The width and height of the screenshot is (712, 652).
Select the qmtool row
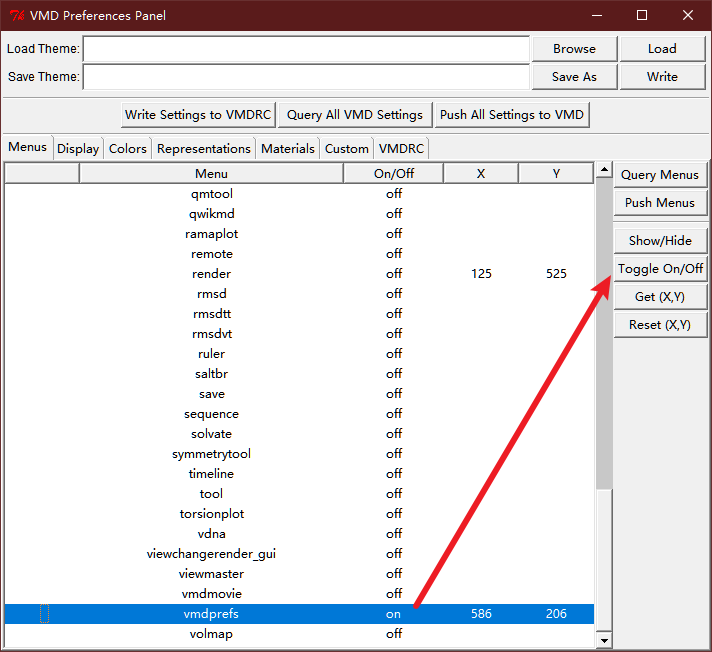pyautogui.click(x=299, y=194)
